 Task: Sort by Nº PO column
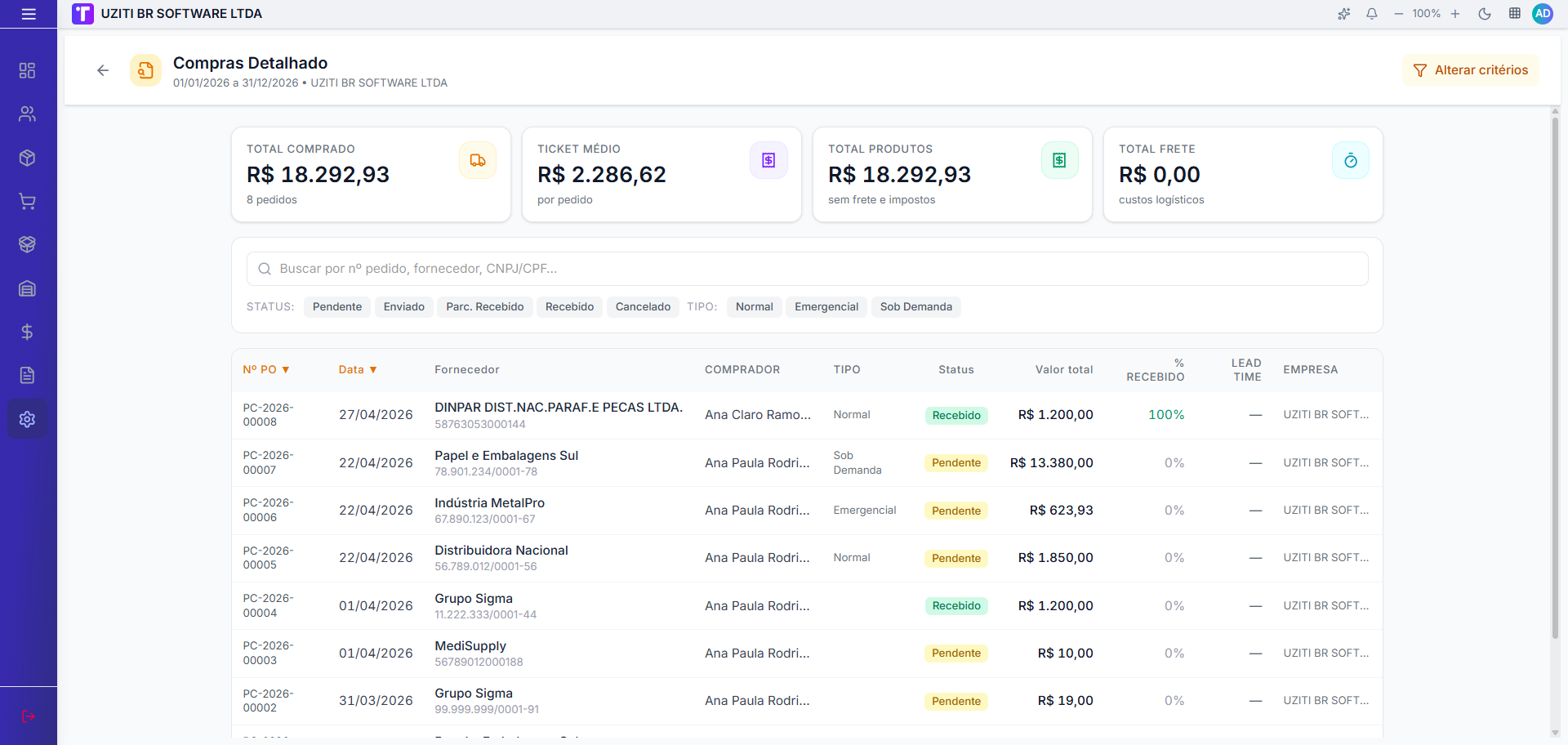tap(266, 370)
